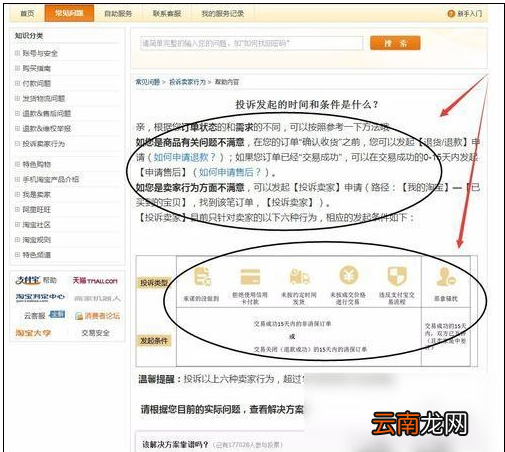Click 交易成功15天内的非消保订单 condition text

(292, 324)
